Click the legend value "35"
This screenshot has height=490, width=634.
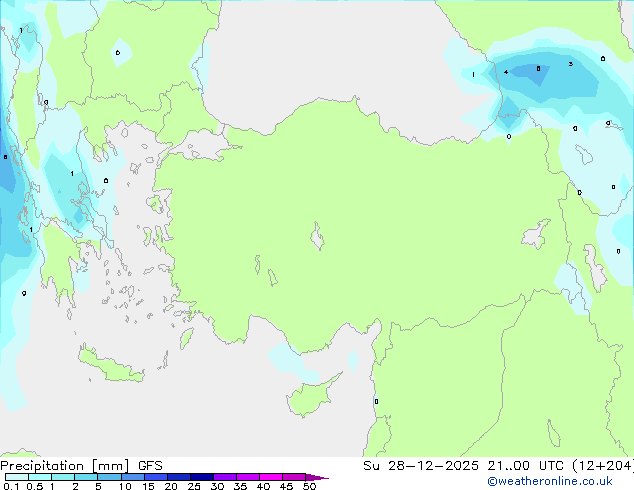coord(240,486)
